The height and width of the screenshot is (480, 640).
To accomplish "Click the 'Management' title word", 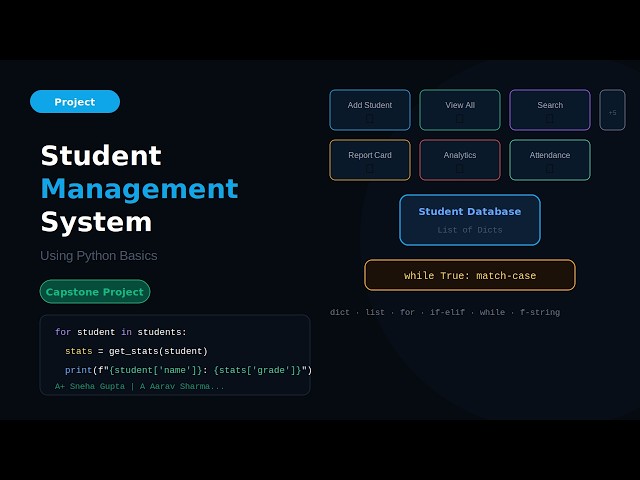I will click(x=140, y=189).
